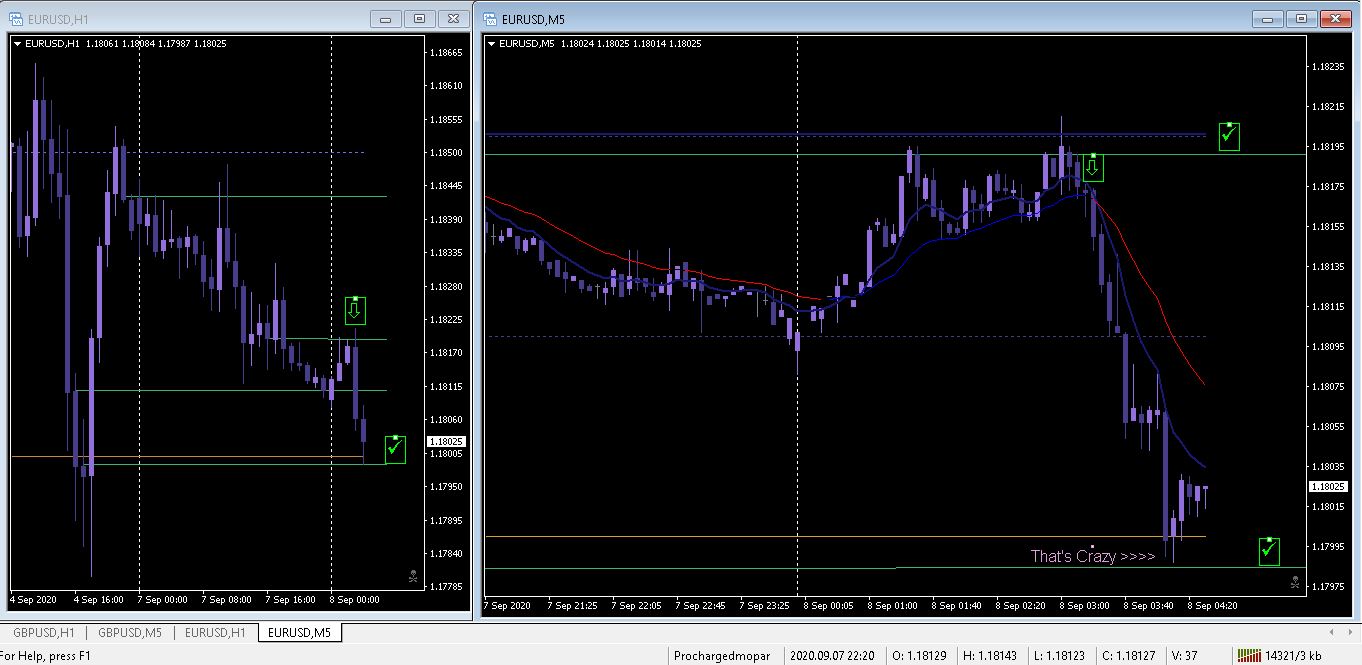Screen dimensions: 1362x665
Task: Expand the EURUSD,M5 chart dropdown triangle
Action: click(491, 44)
